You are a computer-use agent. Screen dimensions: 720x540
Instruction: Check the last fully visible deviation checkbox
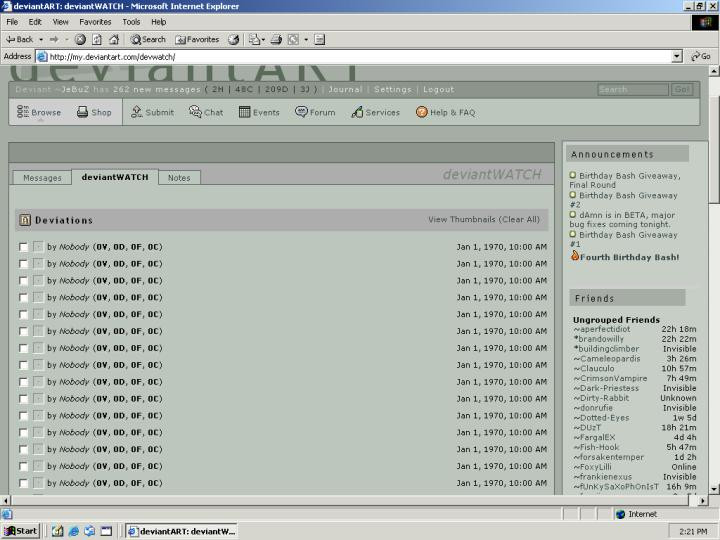click(23, 483)
